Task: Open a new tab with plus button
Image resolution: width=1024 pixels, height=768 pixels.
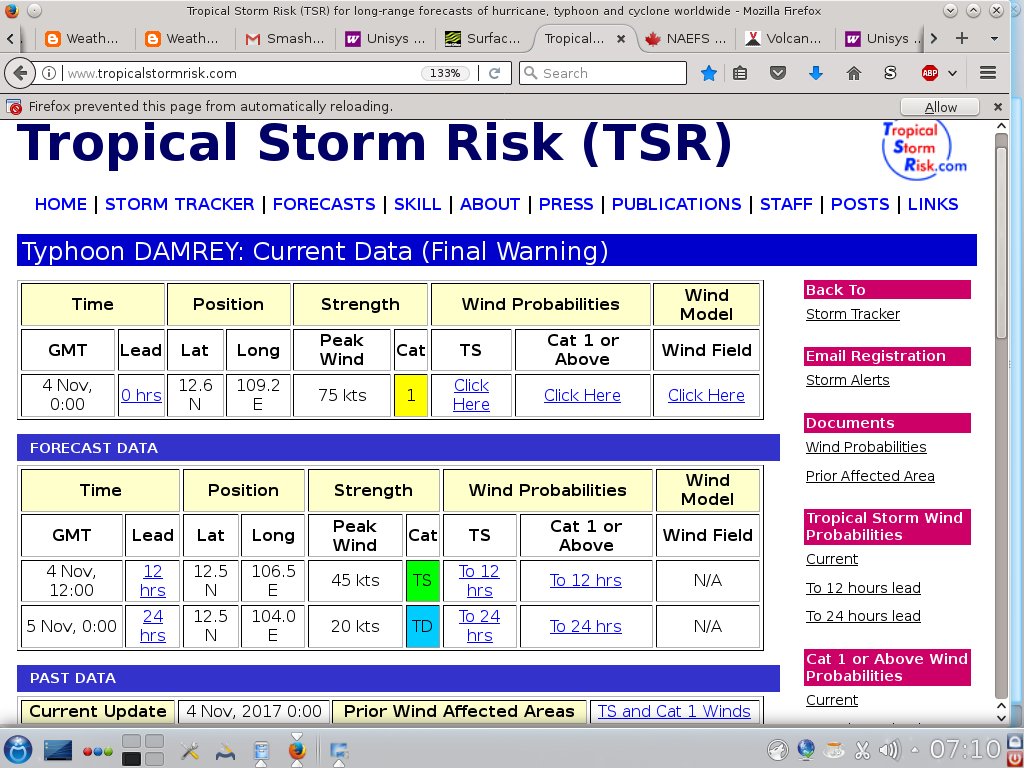Action: click(961, 39)
